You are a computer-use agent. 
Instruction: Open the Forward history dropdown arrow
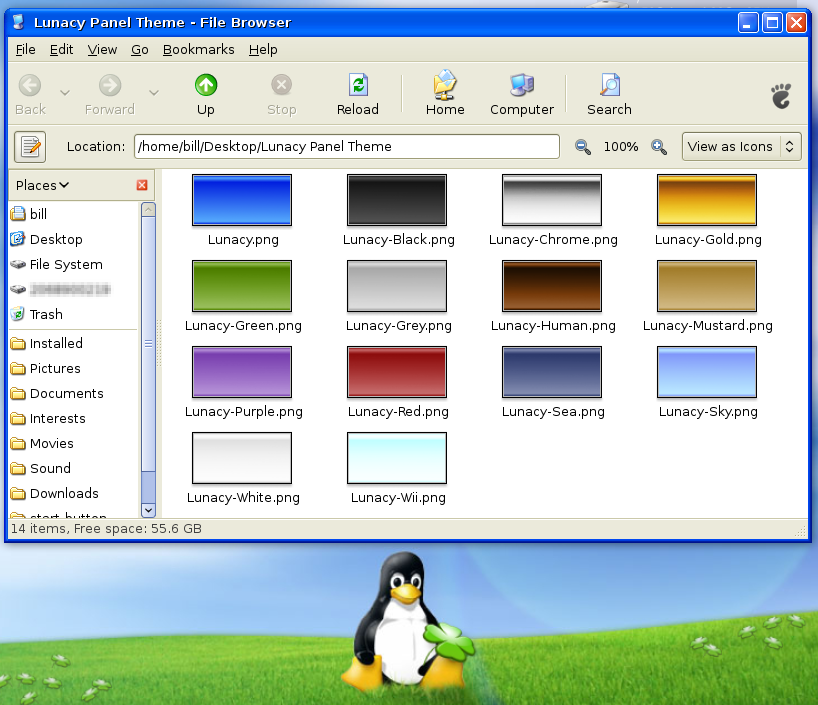tap(153, 93)
